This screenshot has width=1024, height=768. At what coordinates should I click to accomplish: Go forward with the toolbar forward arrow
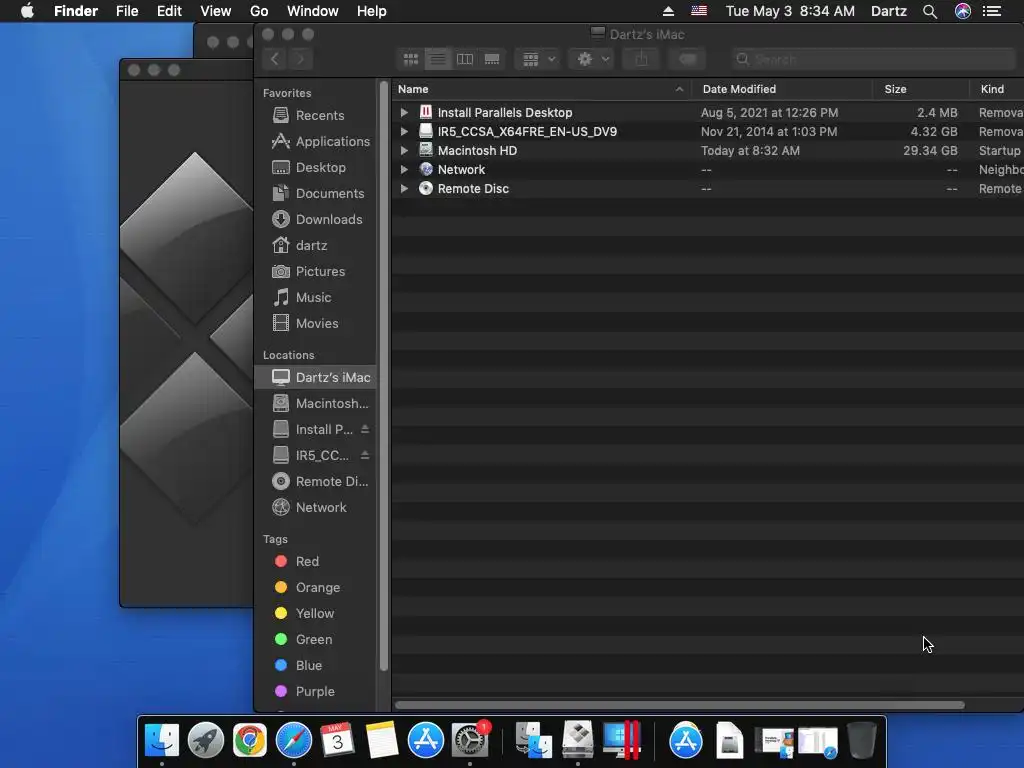(x=300, y=59)
